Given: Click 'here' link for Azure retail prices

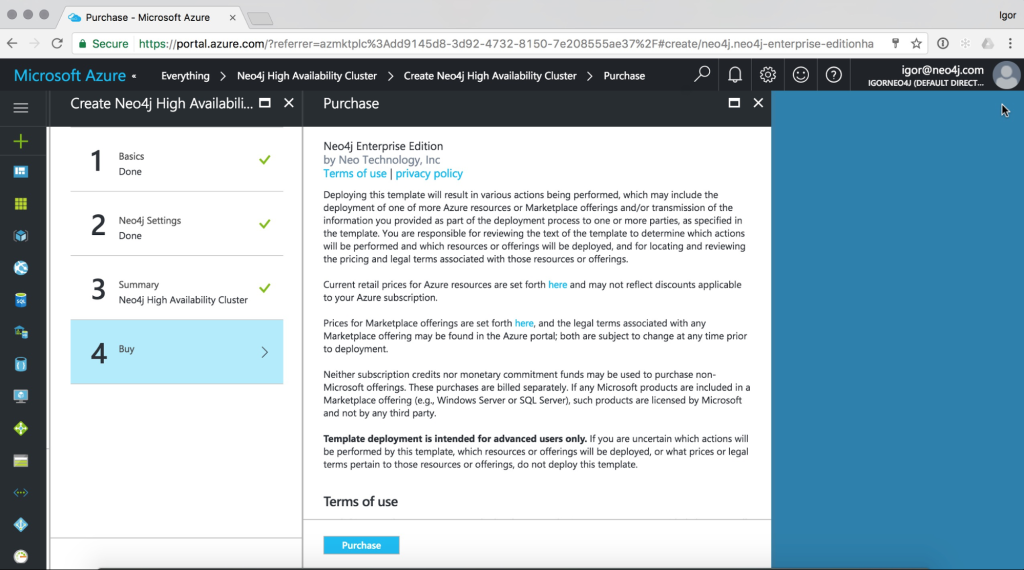Looking at the screenshot, I should coord(558,285).
